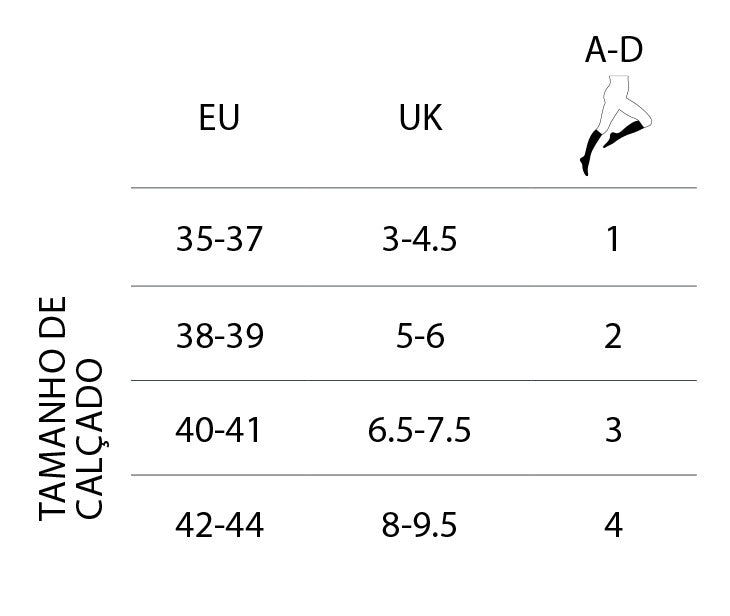Screen dimensions: 730x616
Task: Select EU size 40-41 cell
Action: (x=218, y=430)
